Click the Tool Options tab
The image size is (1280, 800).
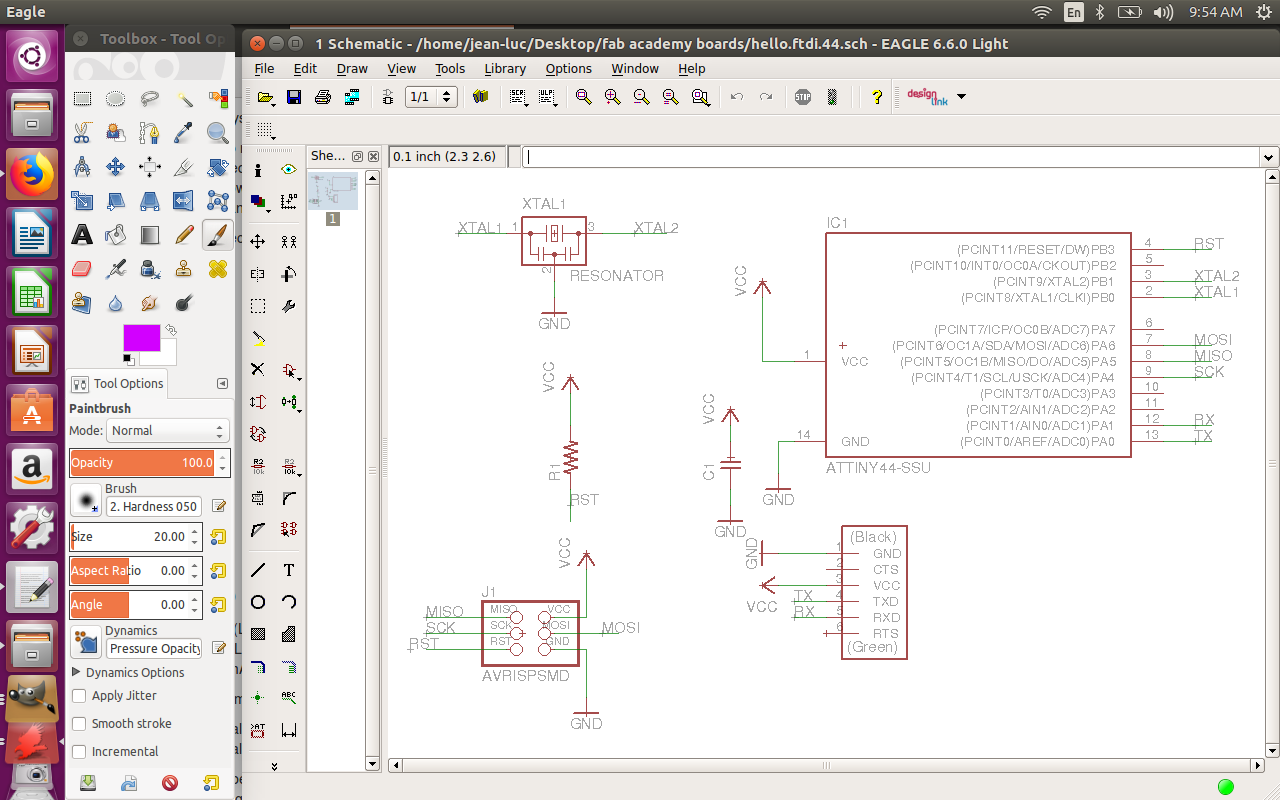119,384
